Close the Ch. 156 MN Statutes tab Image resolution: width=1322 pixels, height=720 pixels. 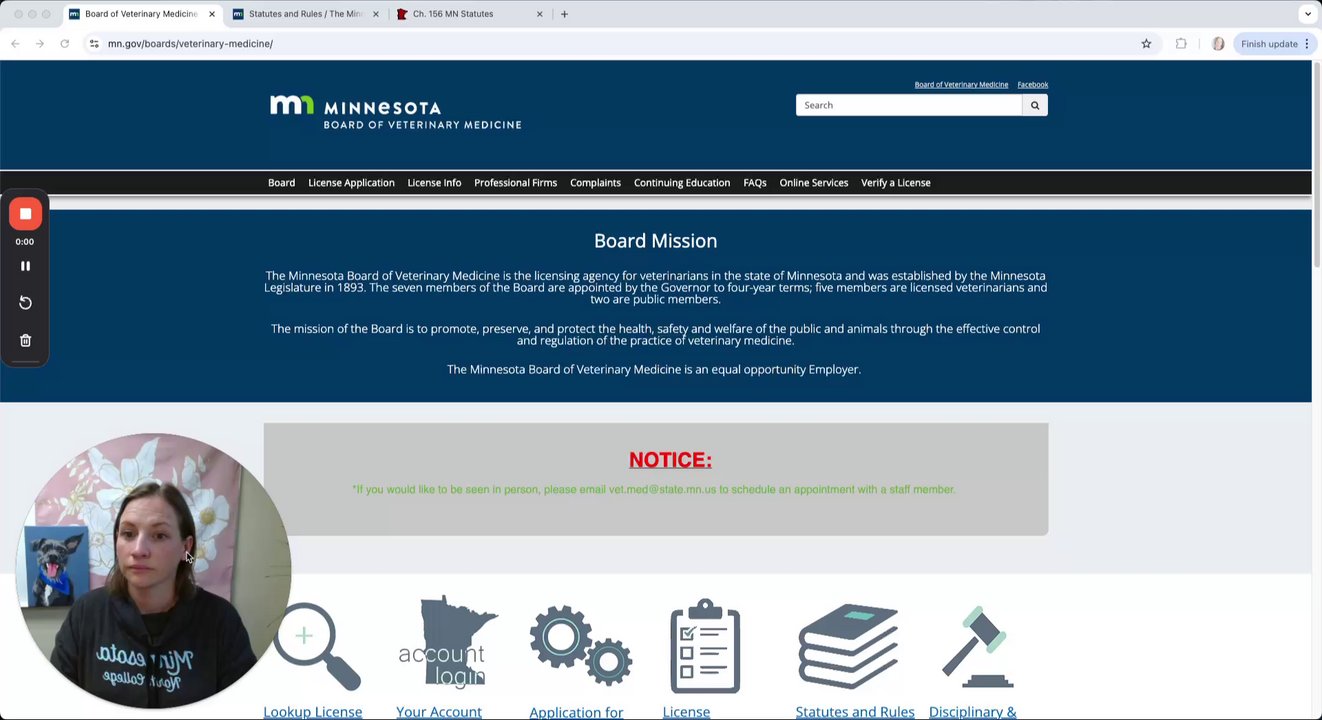[540, 14]
